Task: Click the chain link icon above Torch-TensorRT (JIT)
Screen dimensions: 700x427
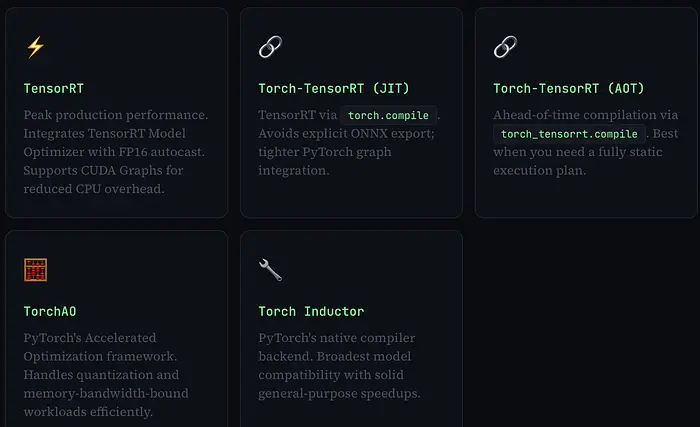Action: [x=269, y=46]
